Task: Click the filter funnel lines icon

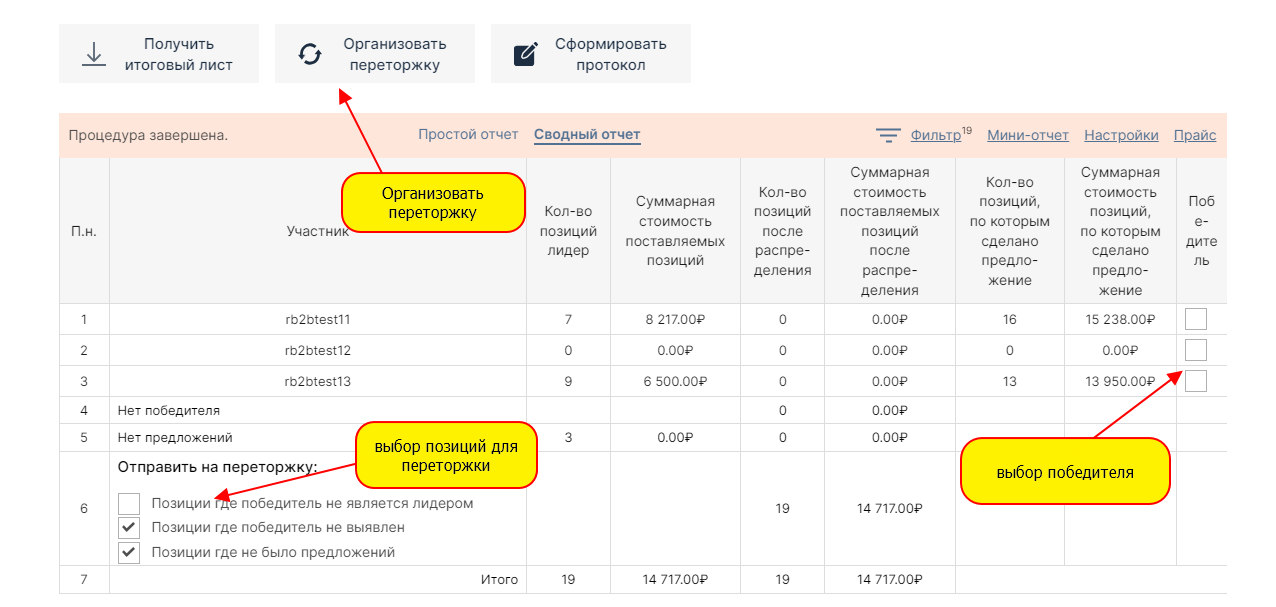Action: point(888,136)
